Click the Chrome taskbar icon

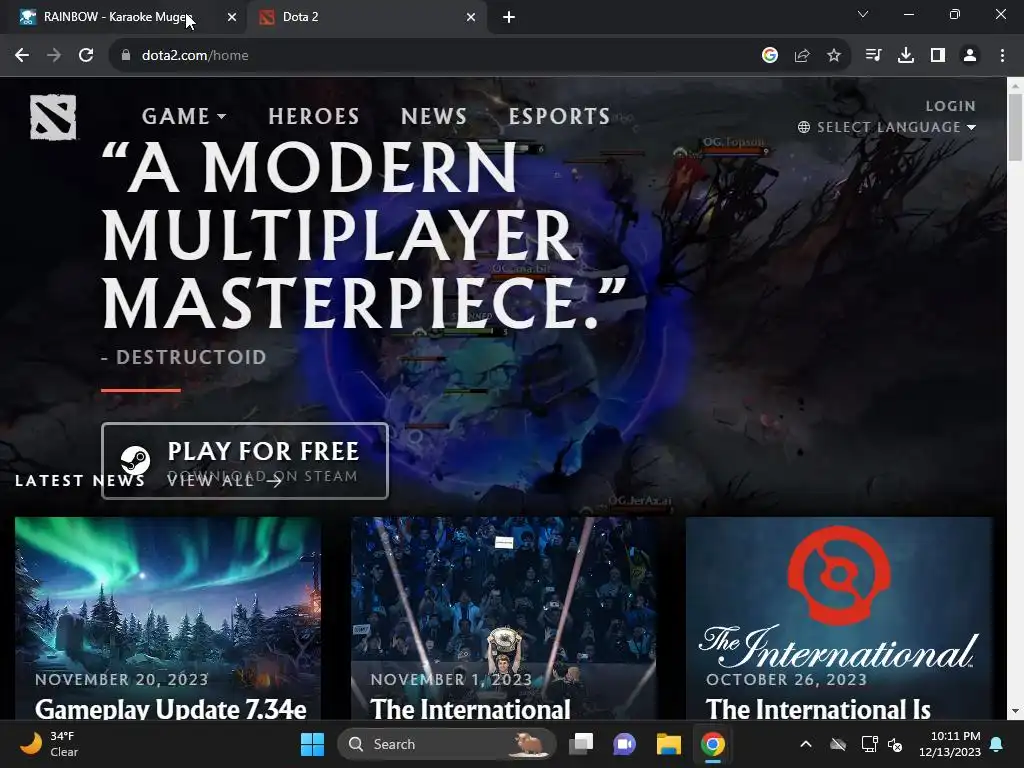tap(713, 744)
